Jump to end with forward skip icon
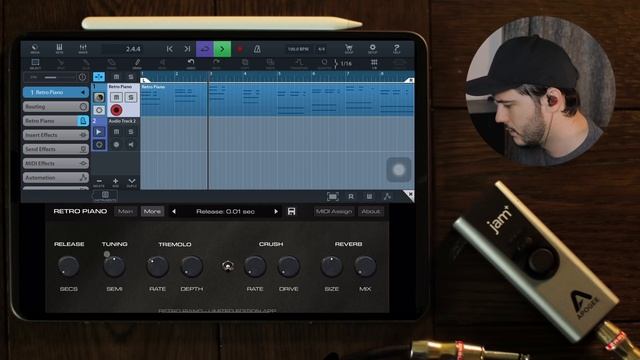The width and height of the screenshot is (640, 360). pos(187,49)
